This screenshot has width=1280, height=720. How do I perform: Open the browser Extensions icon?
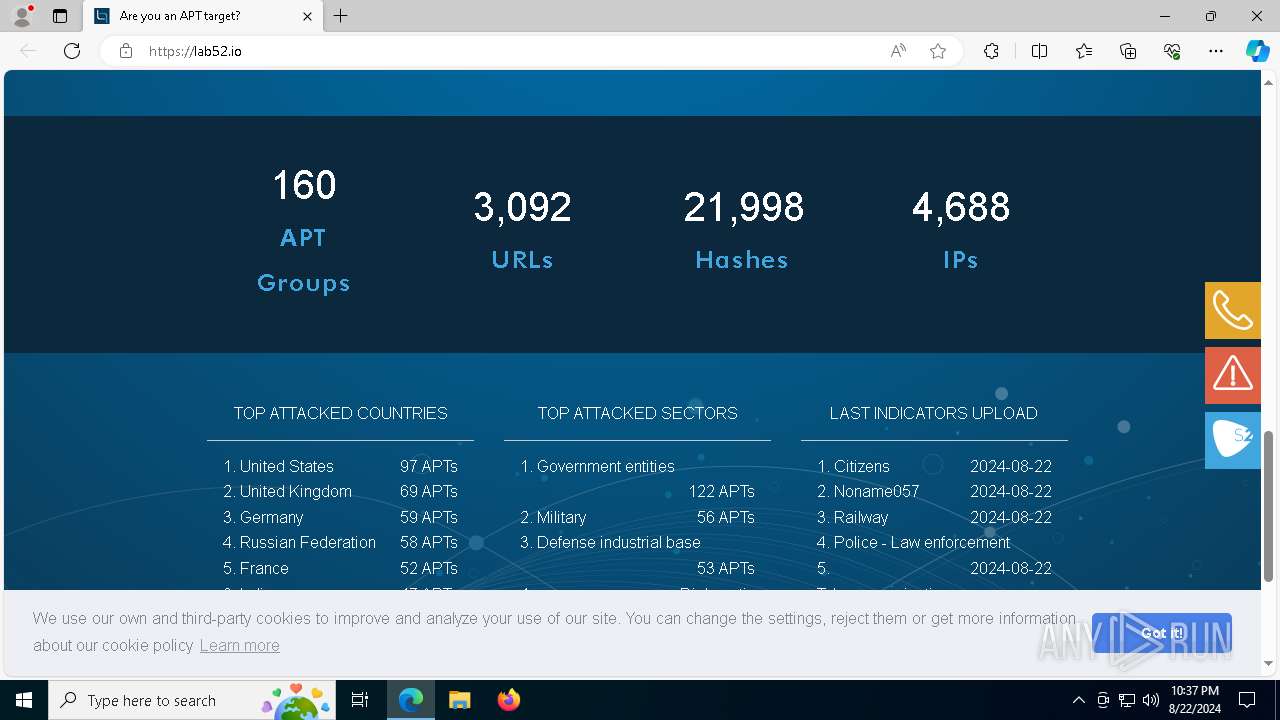coord(991,51)
